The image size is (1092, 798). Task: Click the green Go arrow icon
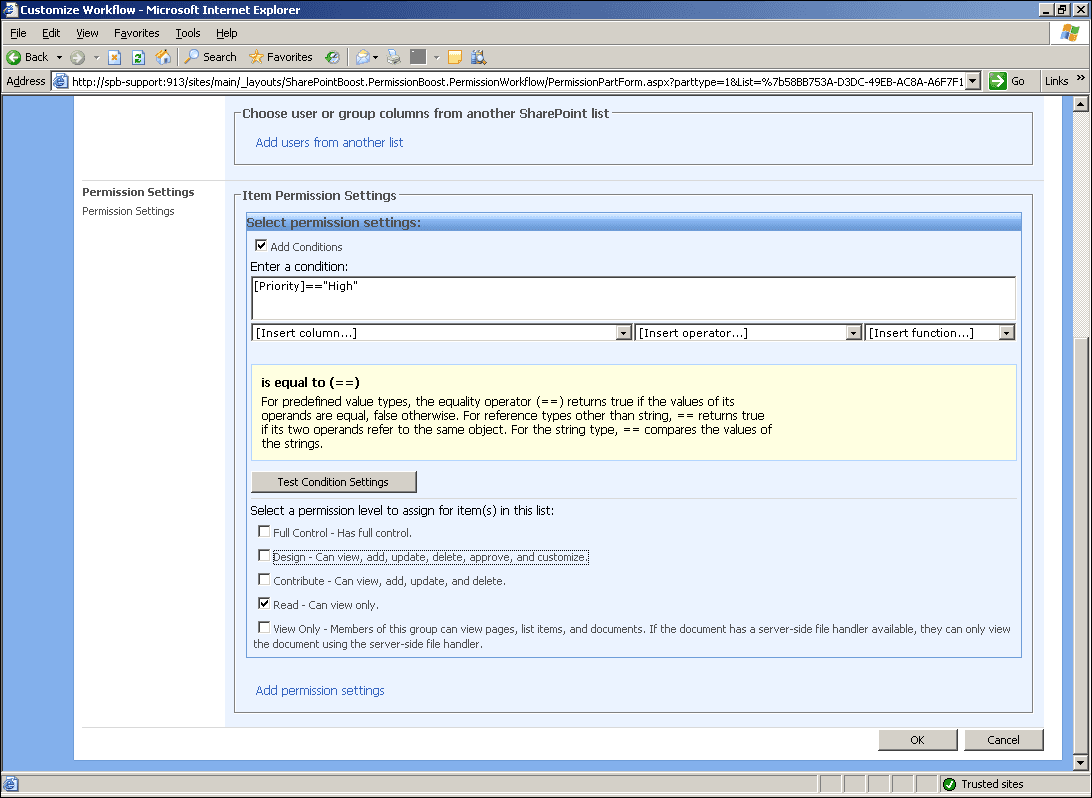point(997,81)
